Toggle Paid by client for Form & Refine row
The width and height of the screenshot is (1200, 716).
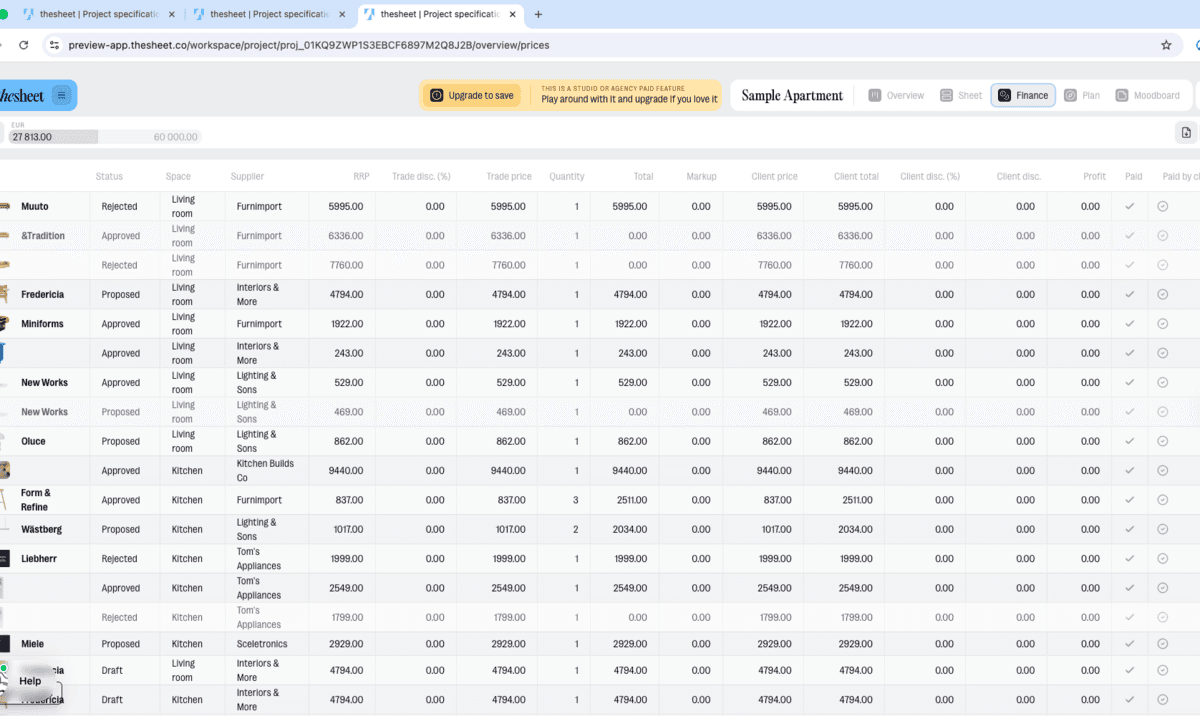[x=1163, y=500]
